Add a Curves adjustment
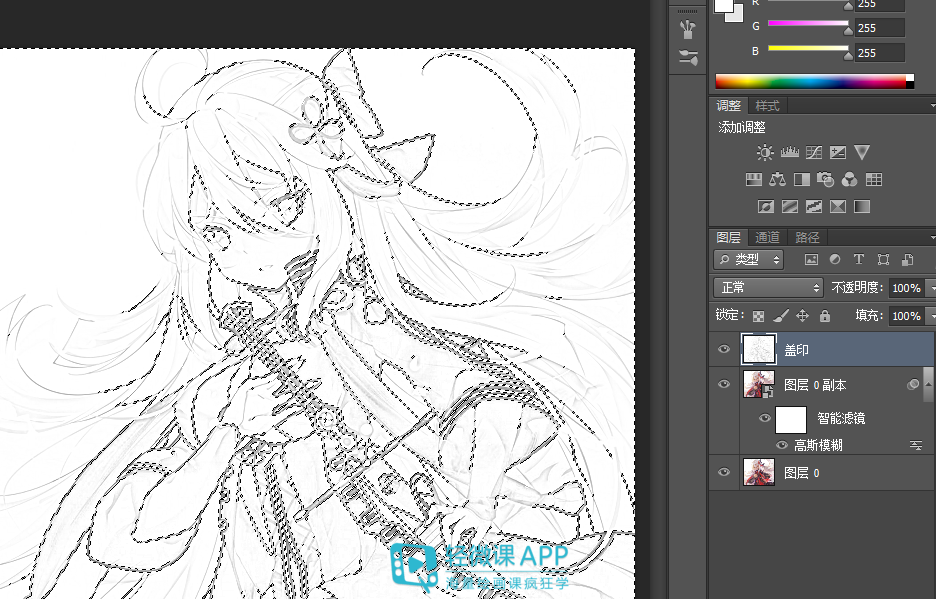 (814, 152)
